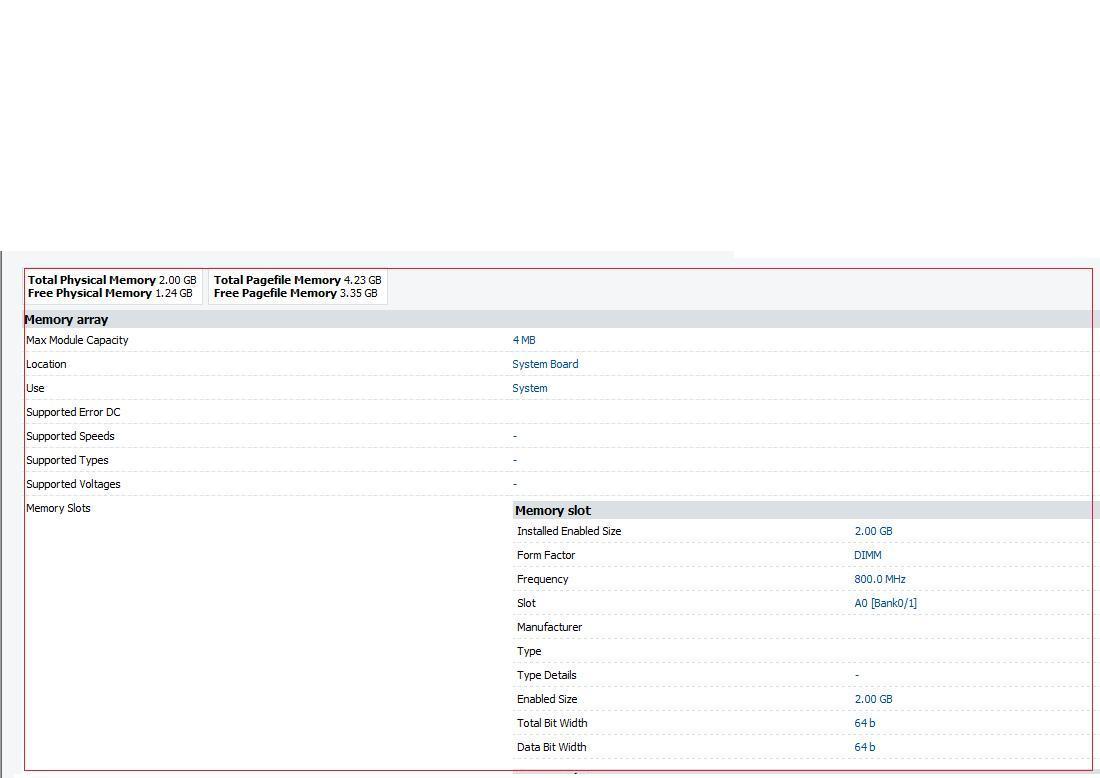Click the Total Bit Width 64 b value
Viewport: 1100px width, 778px height.
click(x=865, y=723)
